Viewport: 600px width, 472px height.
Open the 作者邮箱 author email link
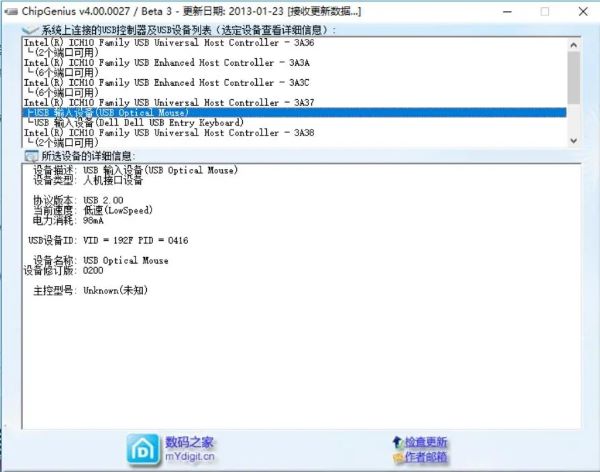(x=426, y=457)
